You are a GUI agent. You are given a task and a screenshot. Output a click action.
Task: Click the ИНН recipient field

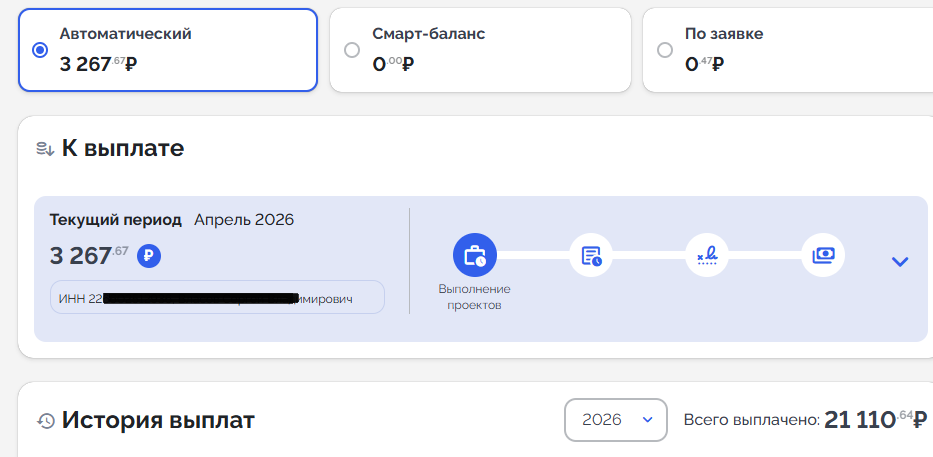(x=217, y=297)
